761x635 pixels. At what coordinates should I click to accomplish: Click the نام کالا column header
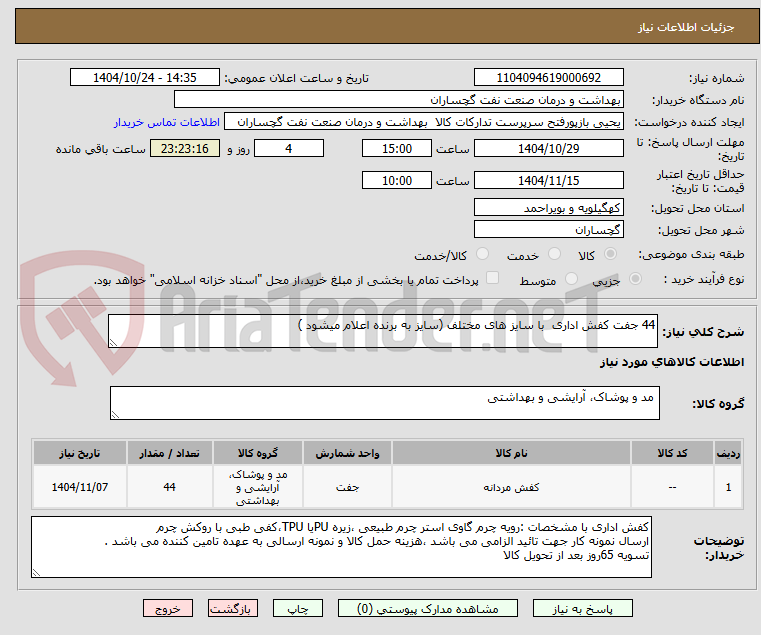point(511,453)
